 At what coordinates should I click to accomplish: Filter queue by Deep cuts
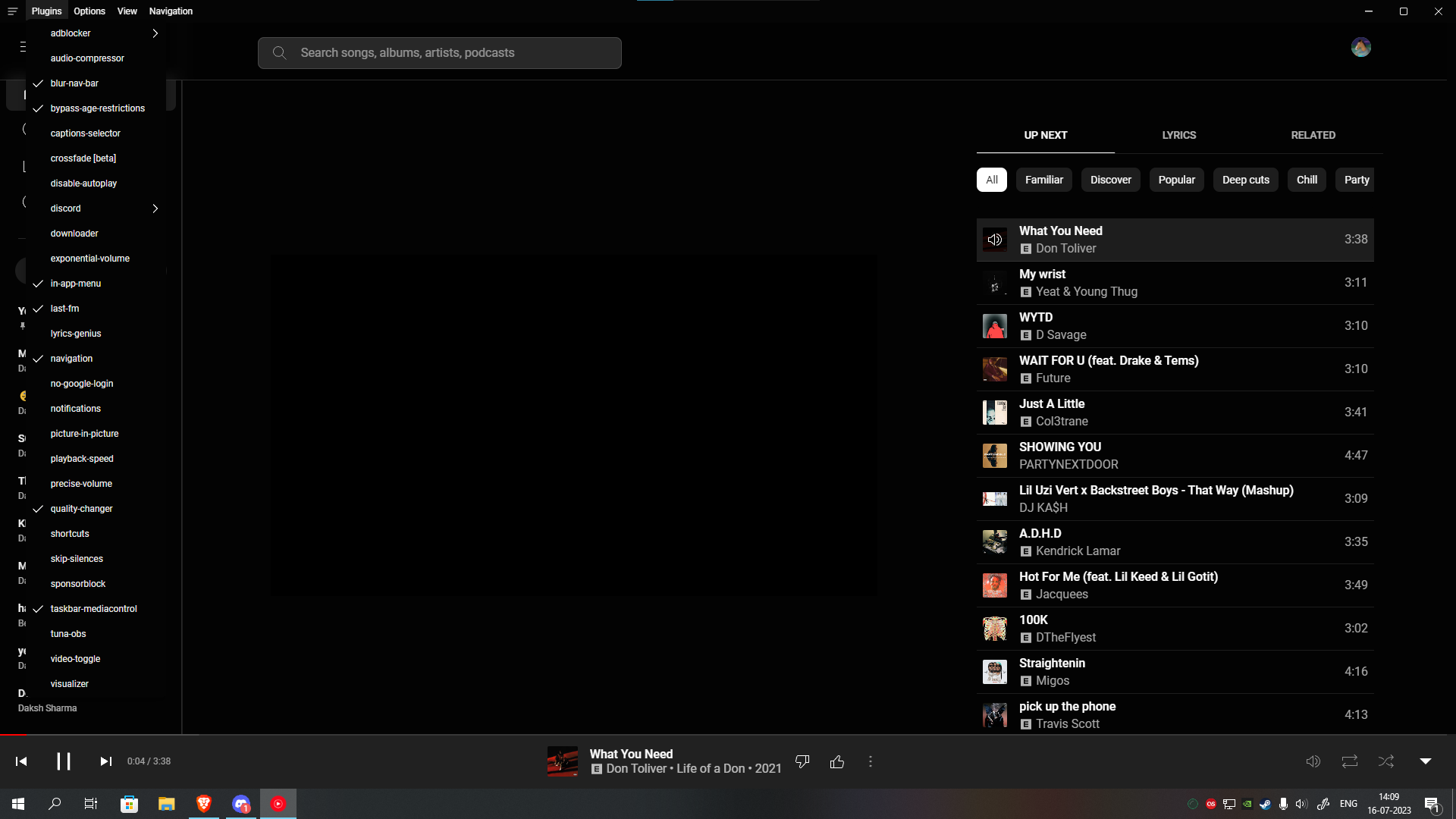click(1245, 180)
